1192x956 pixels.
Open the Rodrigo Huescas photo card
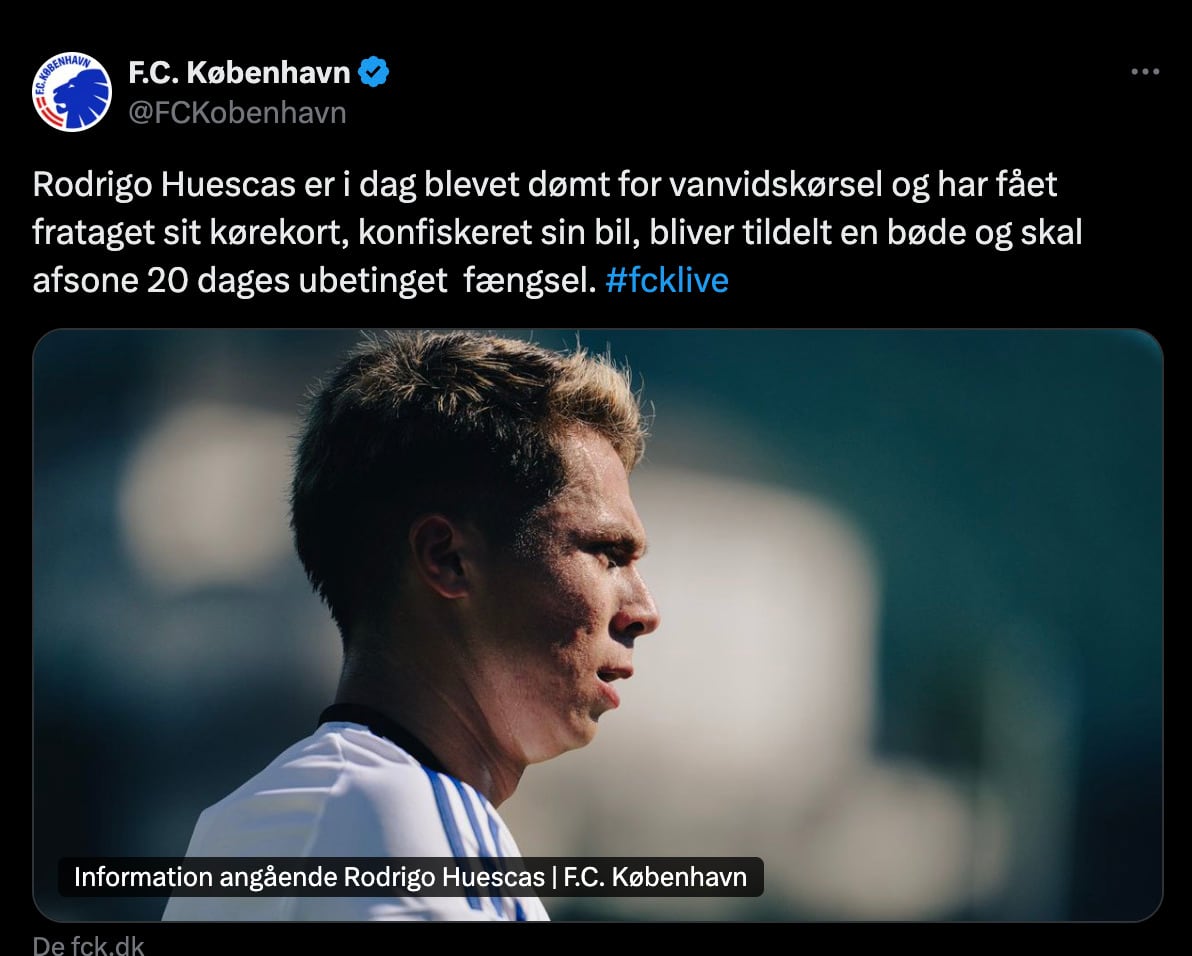(x=598, y=625)
